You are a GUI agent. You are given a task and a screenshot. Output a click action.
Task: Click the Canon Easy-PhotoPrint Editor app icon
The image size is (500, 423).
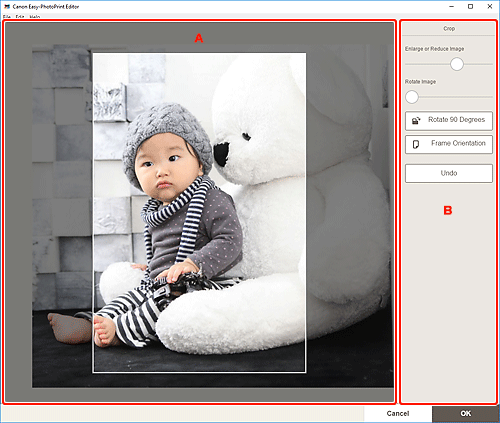click(7, 6)
